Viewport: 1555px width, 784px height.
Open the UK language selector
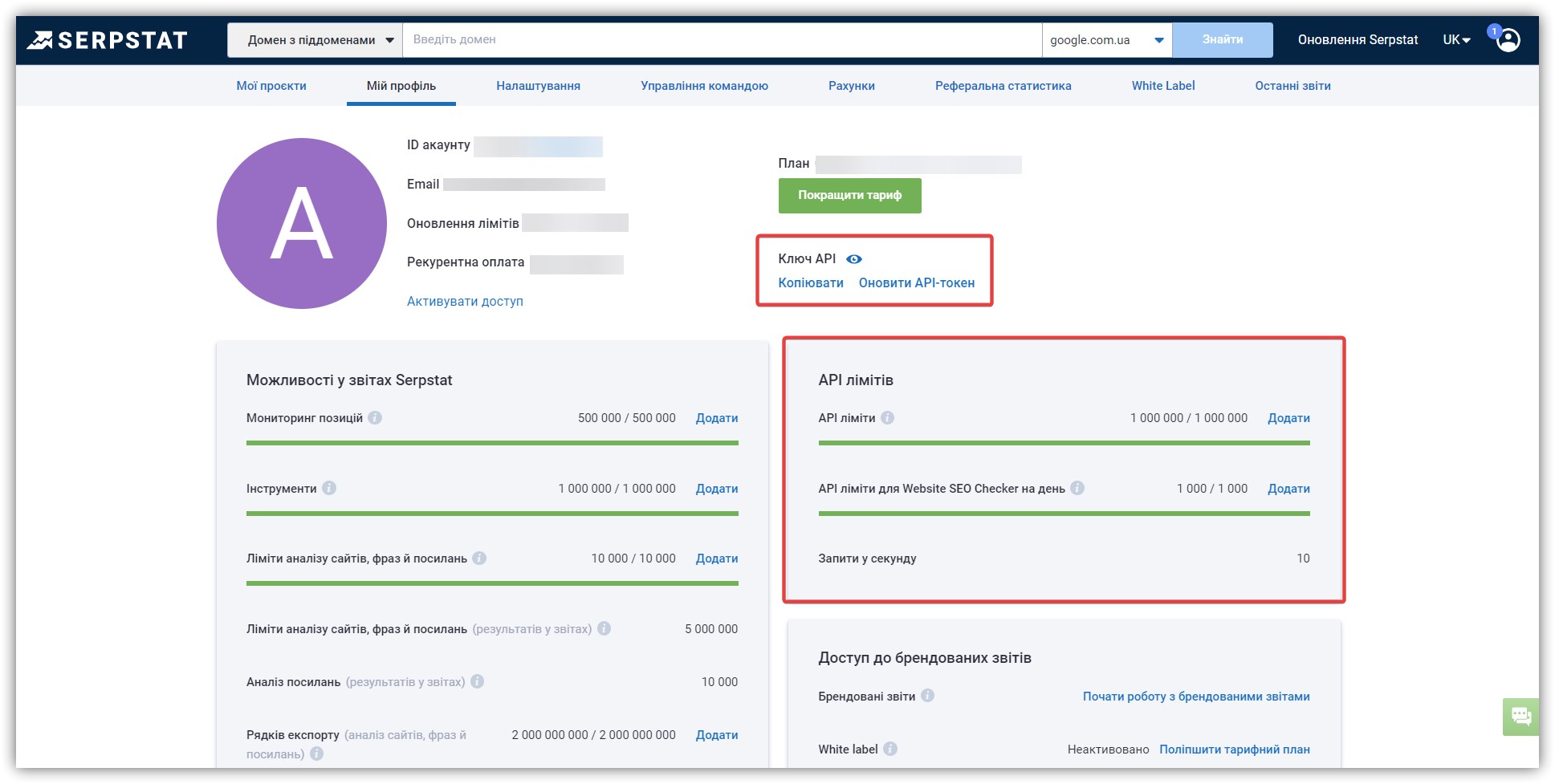[x=1456, y=40]
